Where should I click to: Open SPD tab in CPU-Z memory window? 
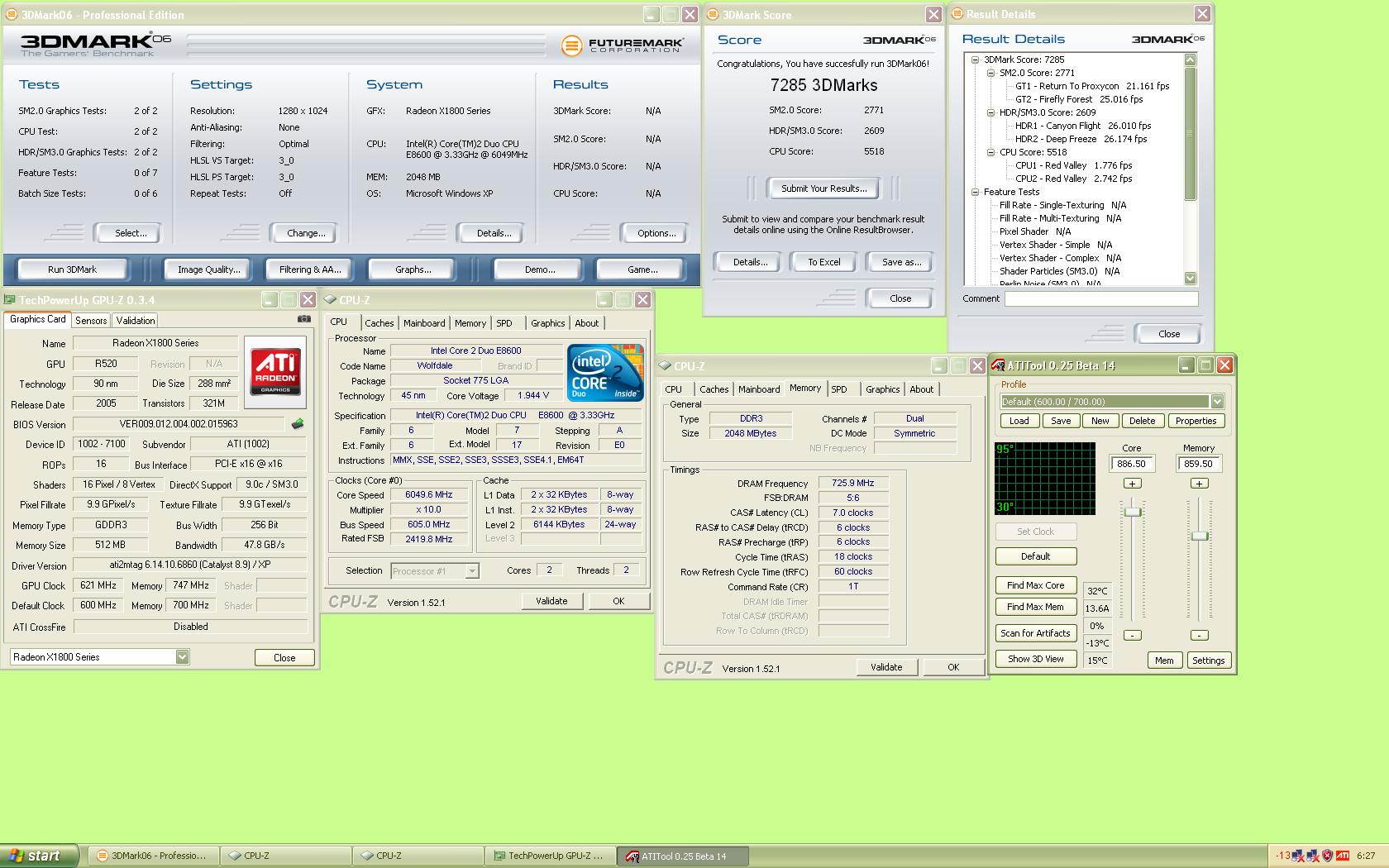click(839, 389)
